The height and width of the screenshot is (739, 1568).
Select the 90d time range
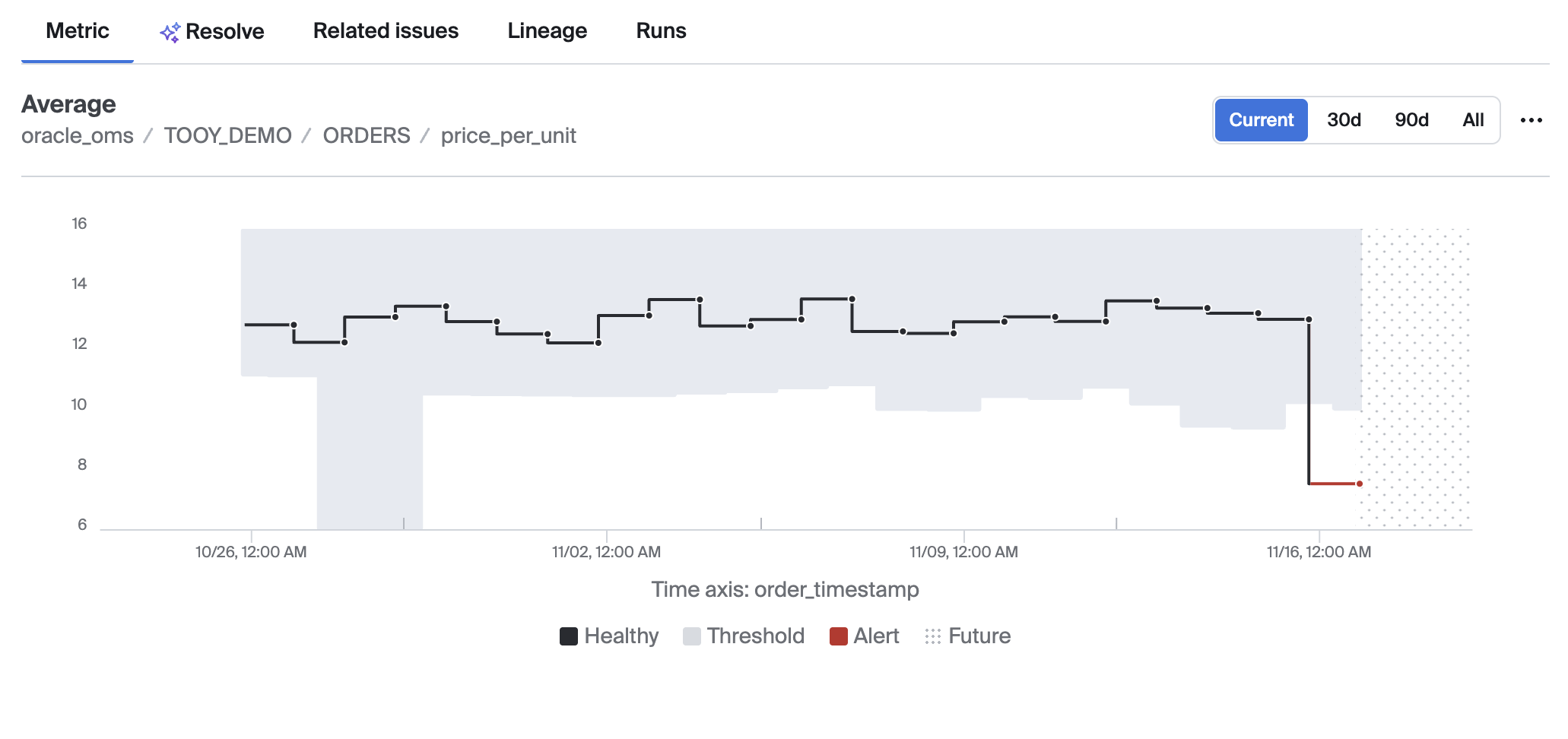[1411, 120]
